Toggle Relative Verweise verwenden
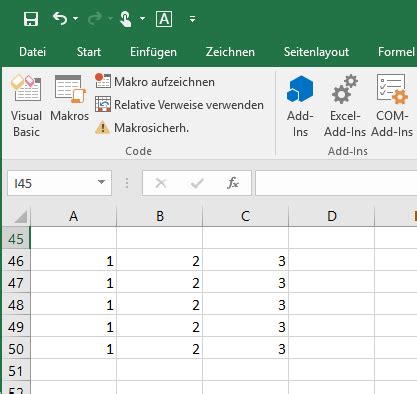Viewport: 417px width, 394px height. (x=179, y=105)
